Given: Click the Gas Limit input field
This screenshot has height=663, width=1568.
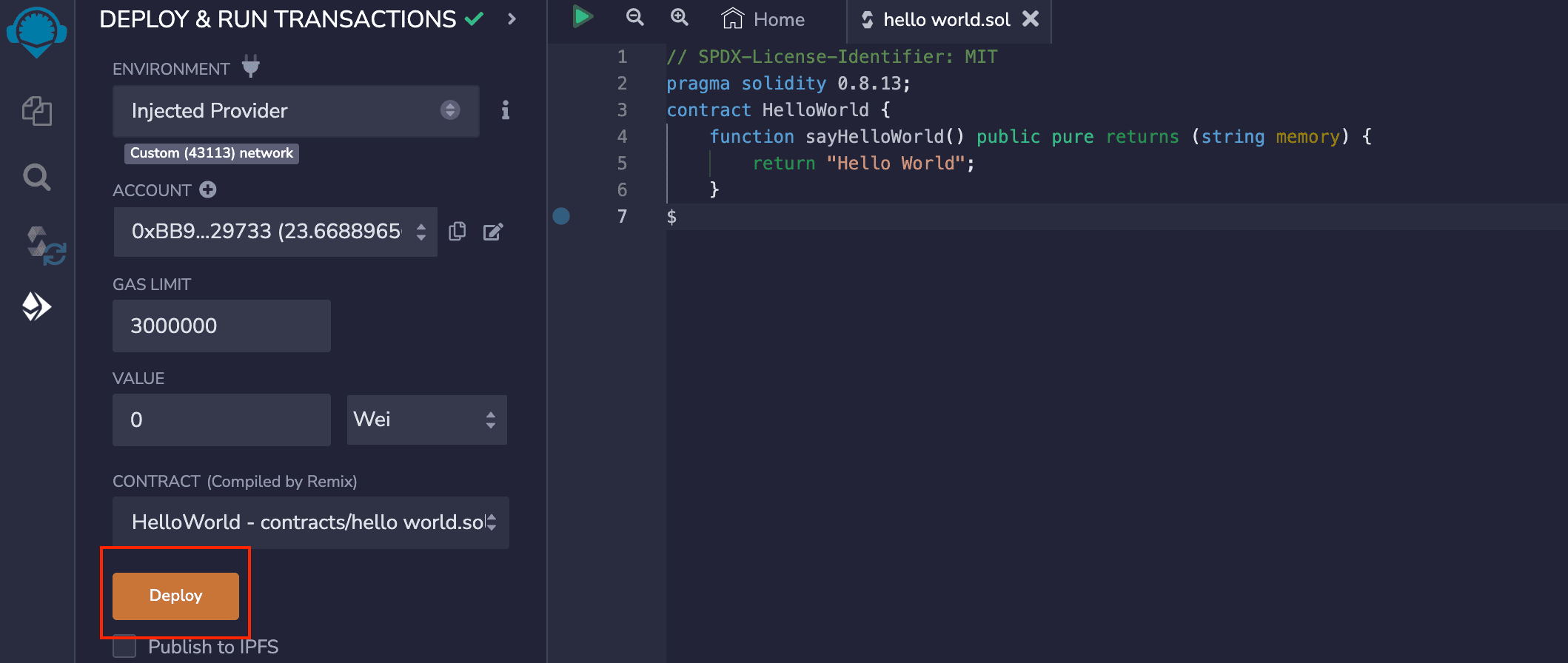Looking at the screenshot, I should tap(221, 326).
